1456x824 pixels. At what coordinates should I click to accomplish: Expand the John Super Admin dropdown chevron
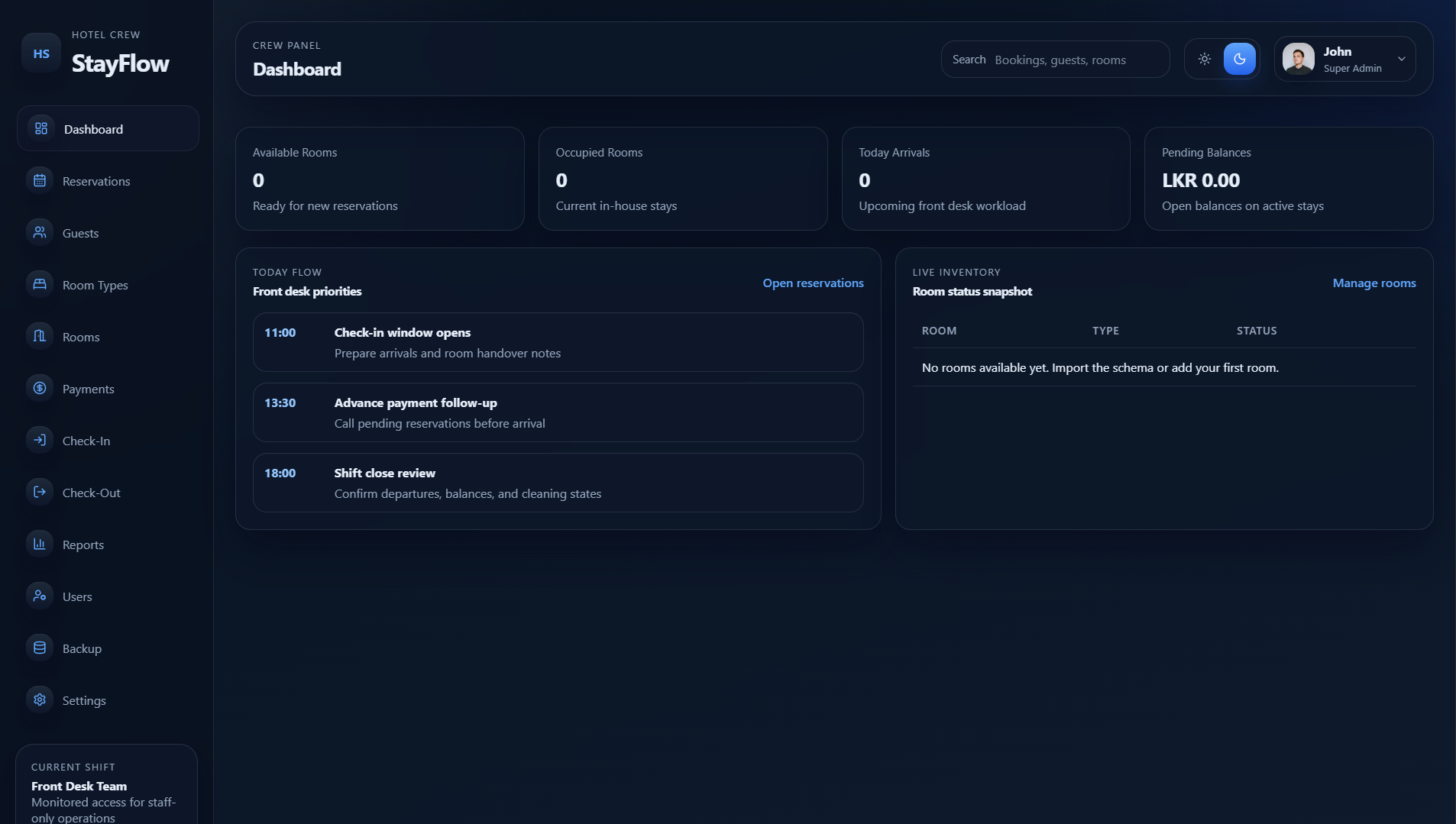click(1402, 59)
